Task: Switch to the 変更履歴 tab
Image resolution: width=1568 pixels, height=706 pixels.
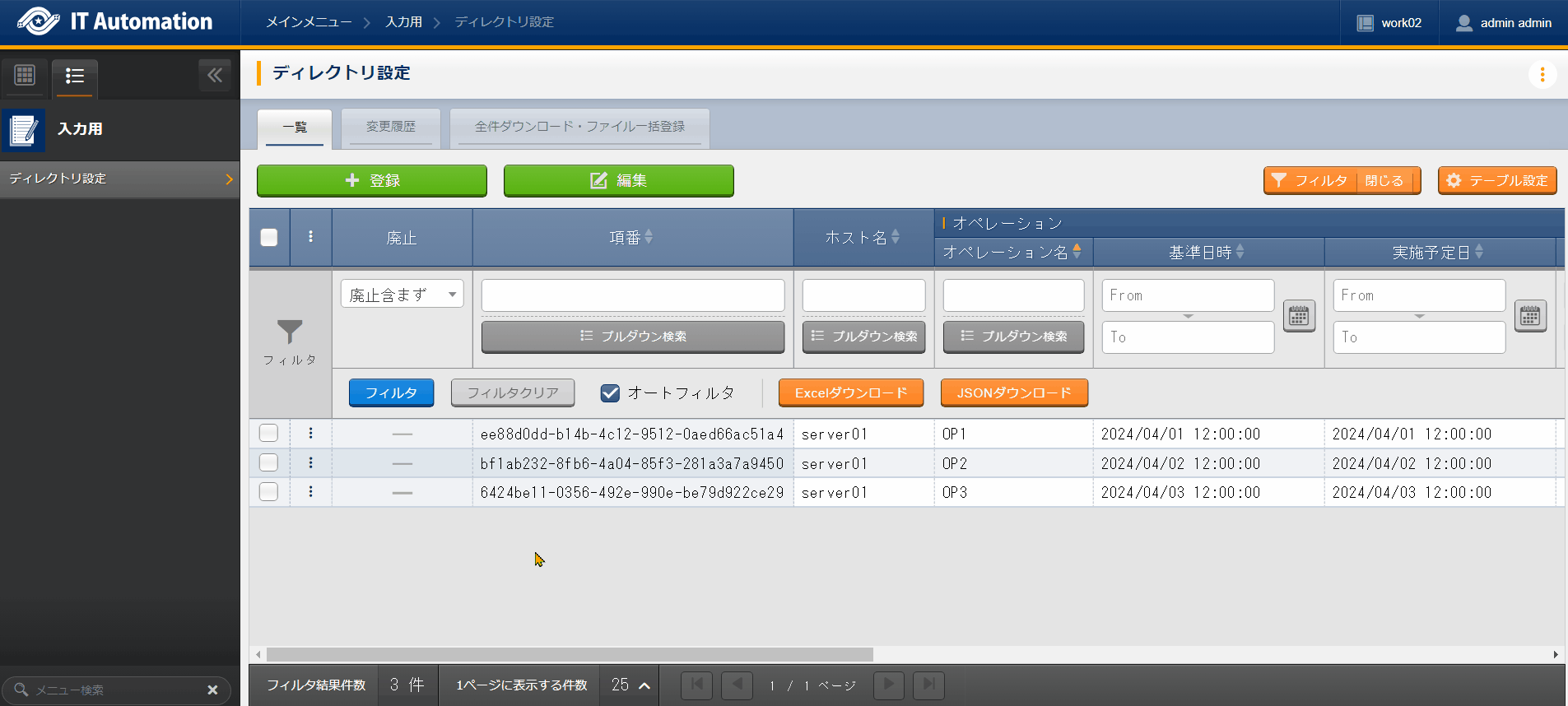Action: tap(391, 127)
